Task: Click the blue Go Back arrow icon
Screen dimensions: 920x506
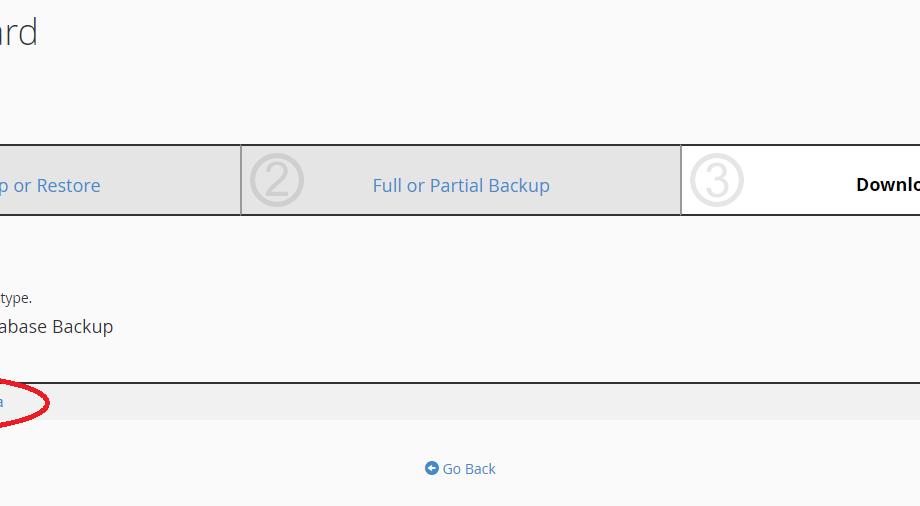Action: point(432,468)
